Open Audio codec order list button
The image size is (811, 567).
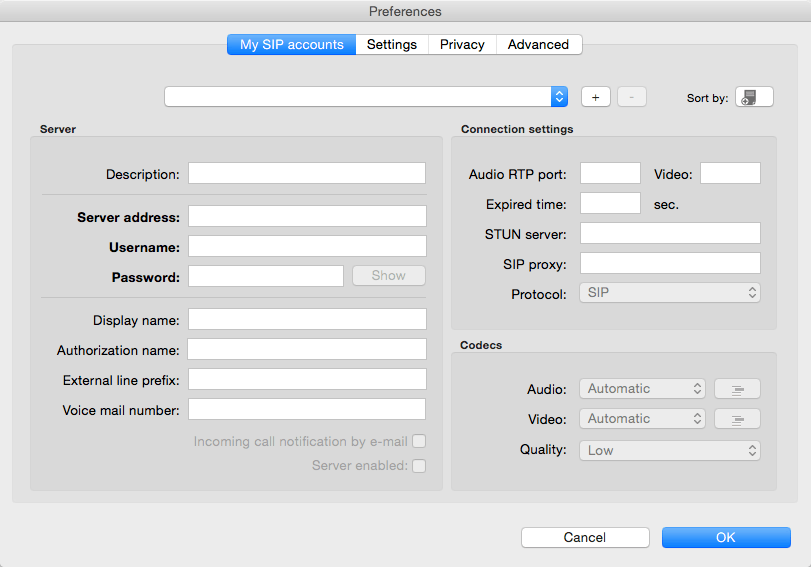click(736, 389)
